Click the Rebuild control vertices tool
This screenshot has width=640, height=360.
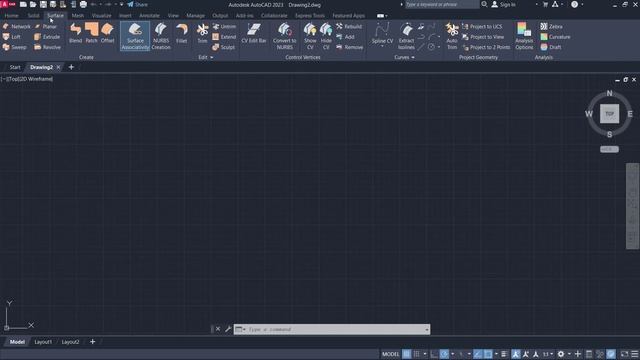(349, 26)
